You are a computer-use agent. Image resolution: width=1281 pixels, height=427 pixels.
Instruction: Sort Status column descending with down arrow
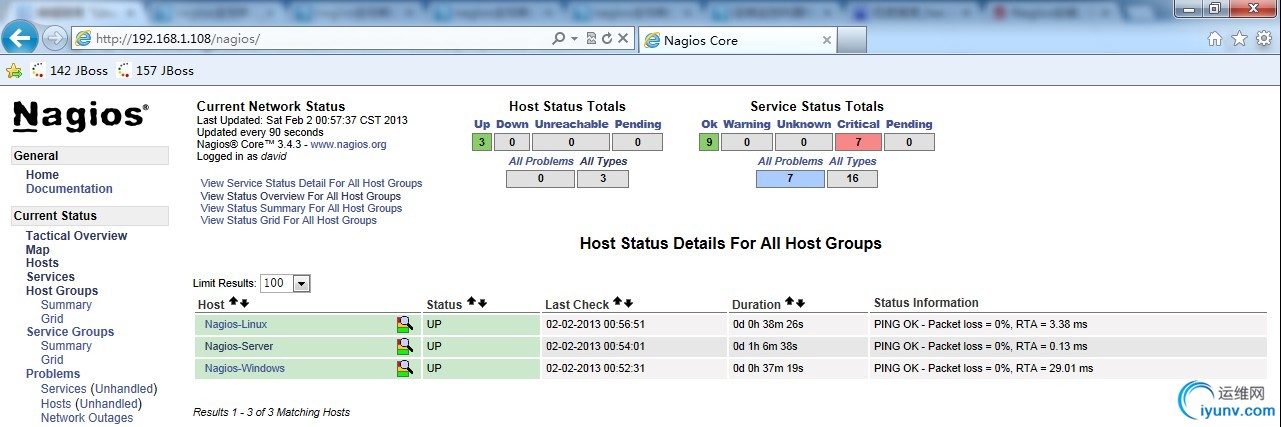482,303
